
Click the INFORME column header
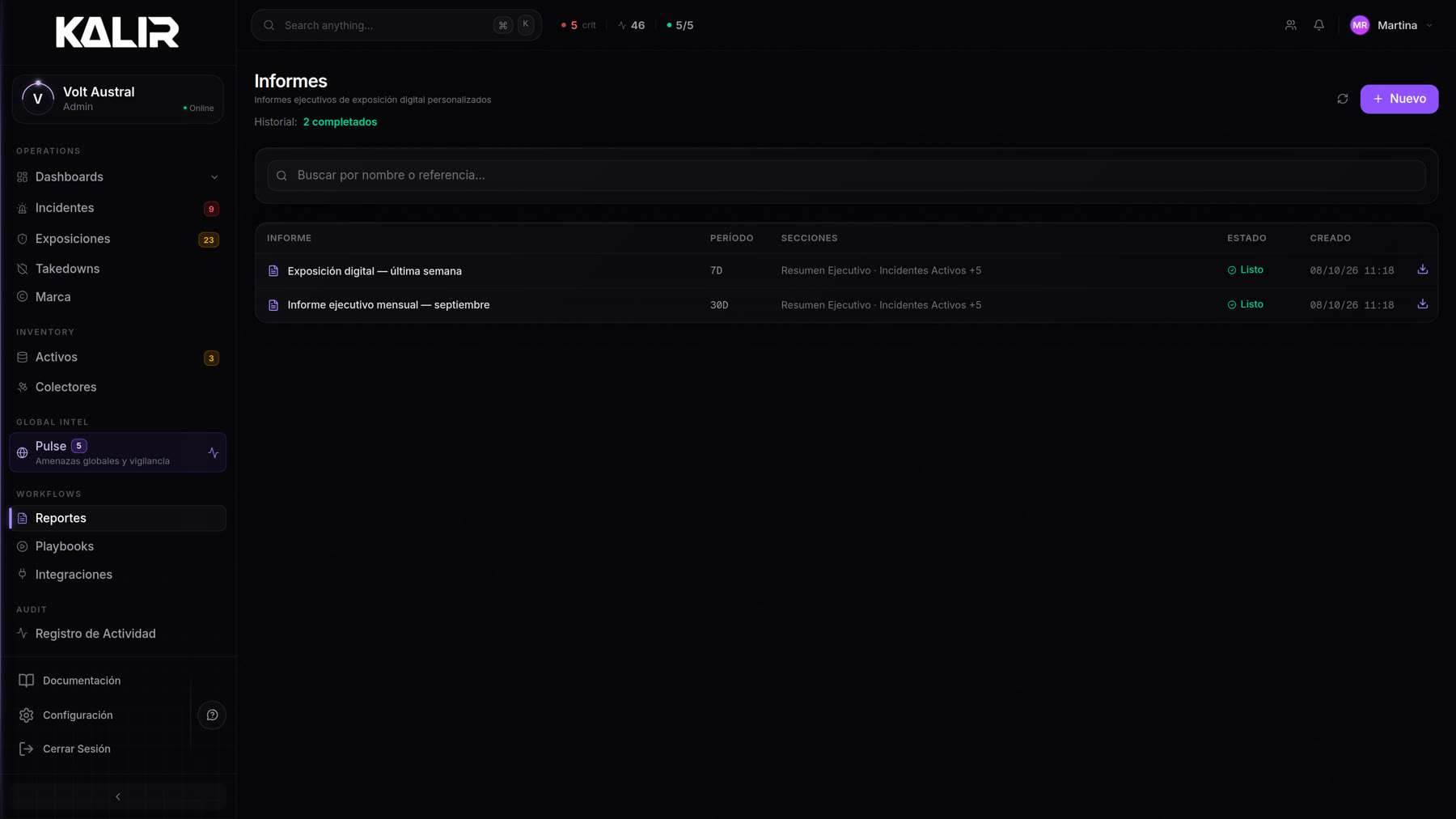289,238
